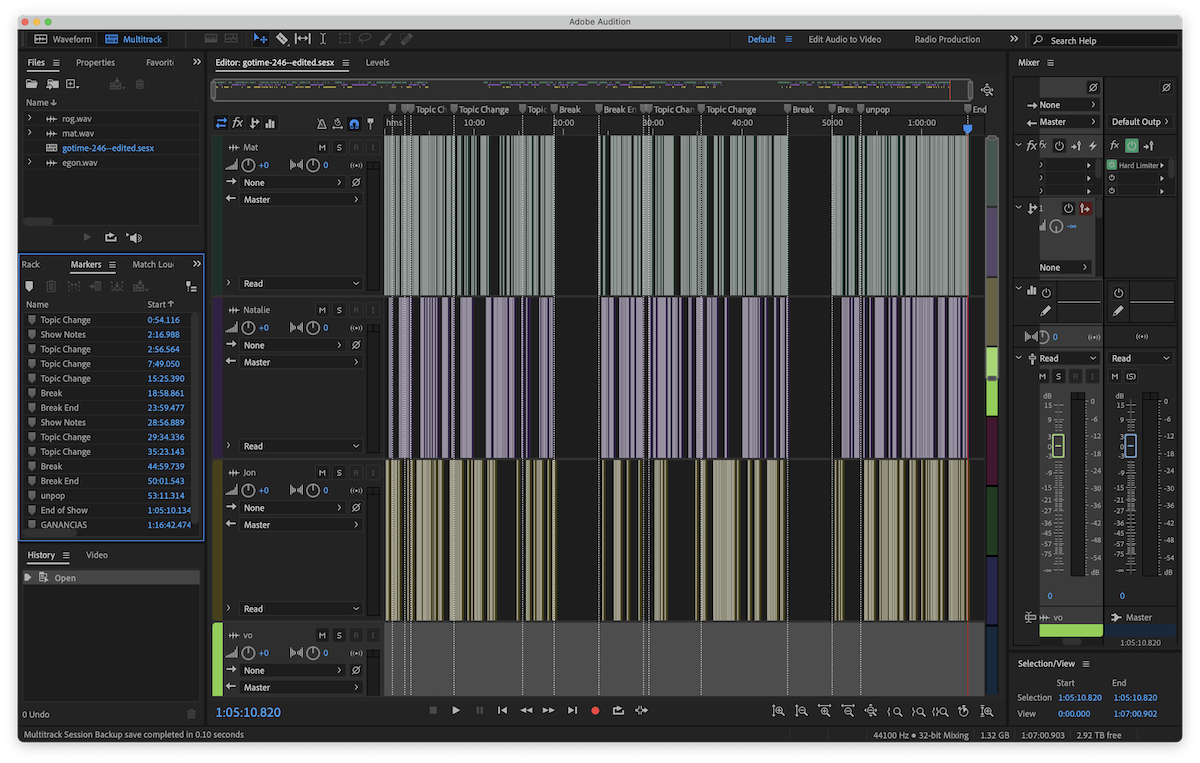1200x763 pixels.
Task: Switch to Waveform view
Action: [63, 39]
